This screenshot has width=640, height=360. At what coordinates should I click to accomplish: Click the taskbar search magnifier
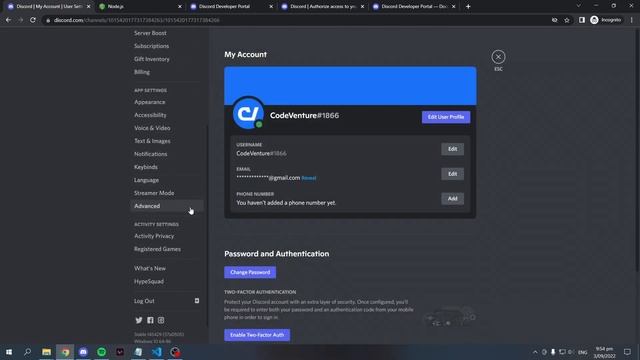click(x=27, y=352)
